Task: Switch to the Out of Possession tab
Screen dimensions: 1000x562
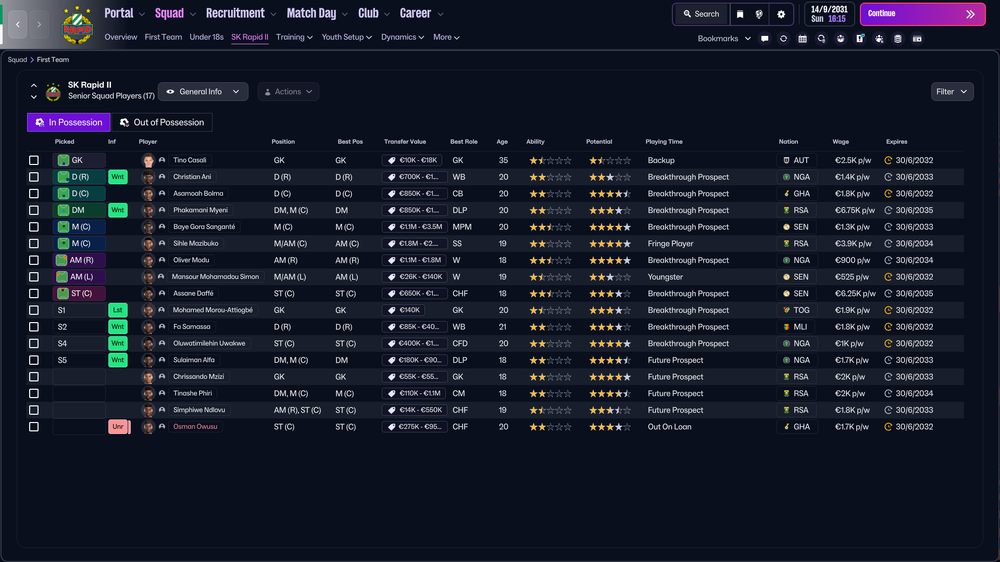Action: click(162, 122)
